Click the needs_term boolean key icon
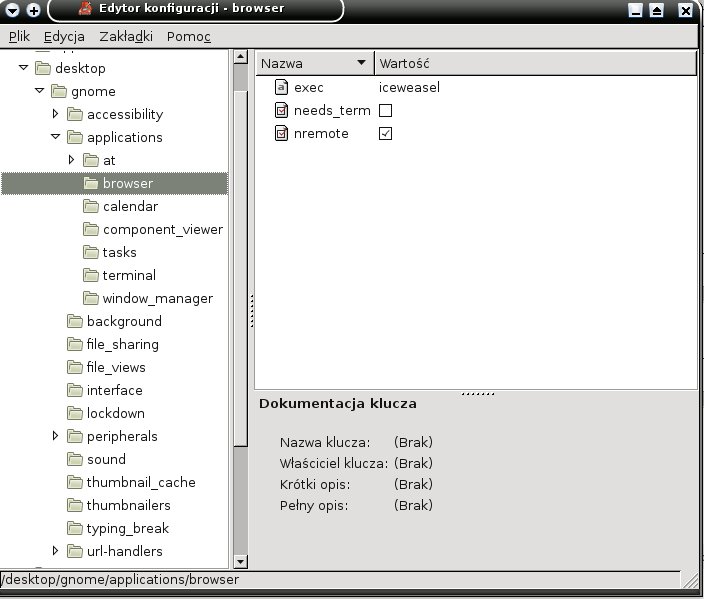The image size is (704, 599). (281, 111)
